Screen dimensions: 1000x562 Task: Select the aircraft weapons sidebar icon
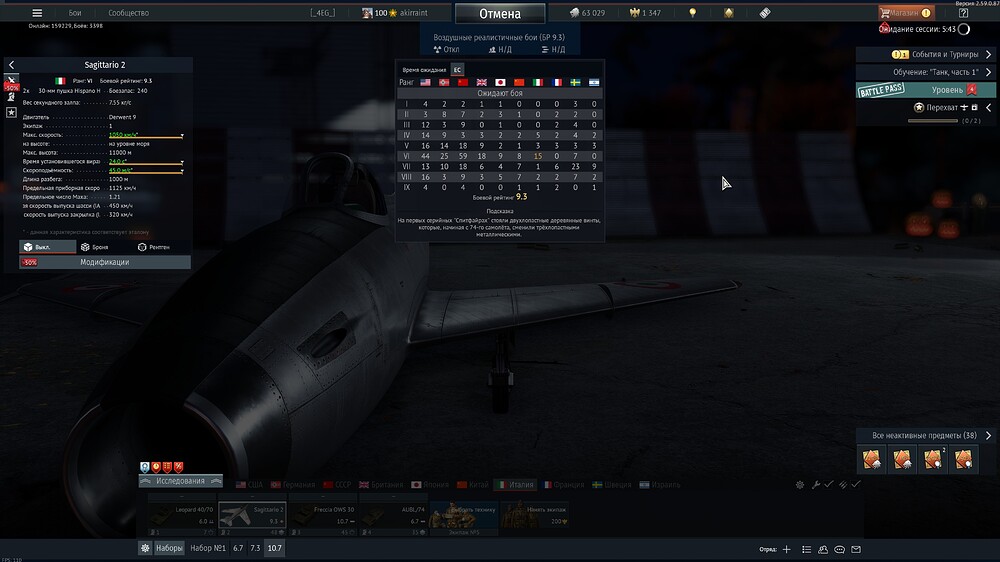point(11,81)
